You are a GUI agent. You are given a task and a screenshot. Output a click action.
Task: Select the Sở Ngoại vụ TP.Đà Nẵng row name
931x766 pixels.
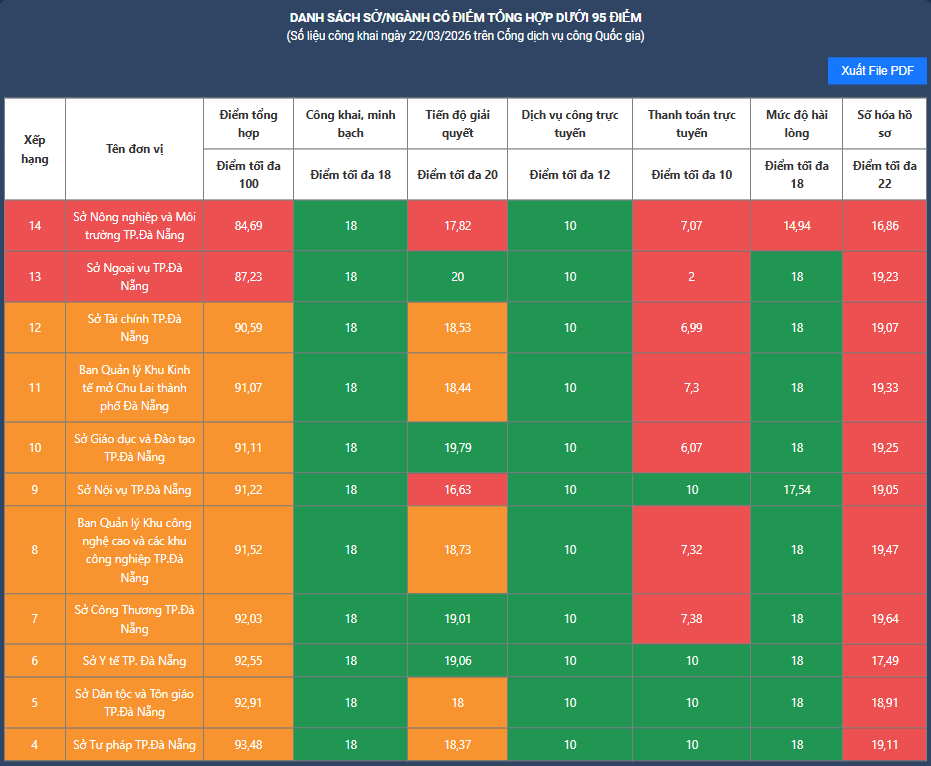[135, 277]
